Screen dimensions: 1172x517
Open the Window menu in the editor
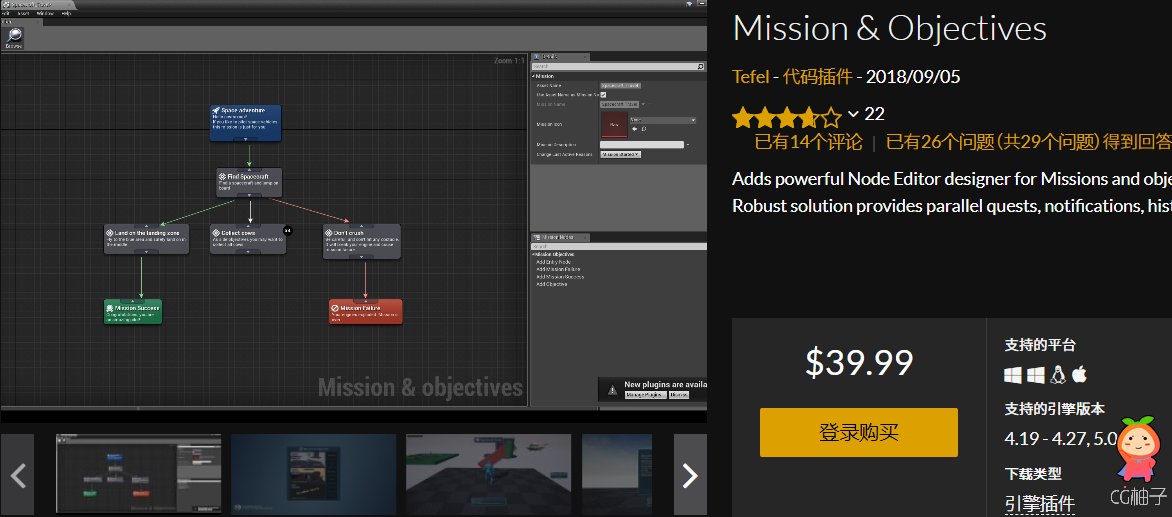pos(45,13)
